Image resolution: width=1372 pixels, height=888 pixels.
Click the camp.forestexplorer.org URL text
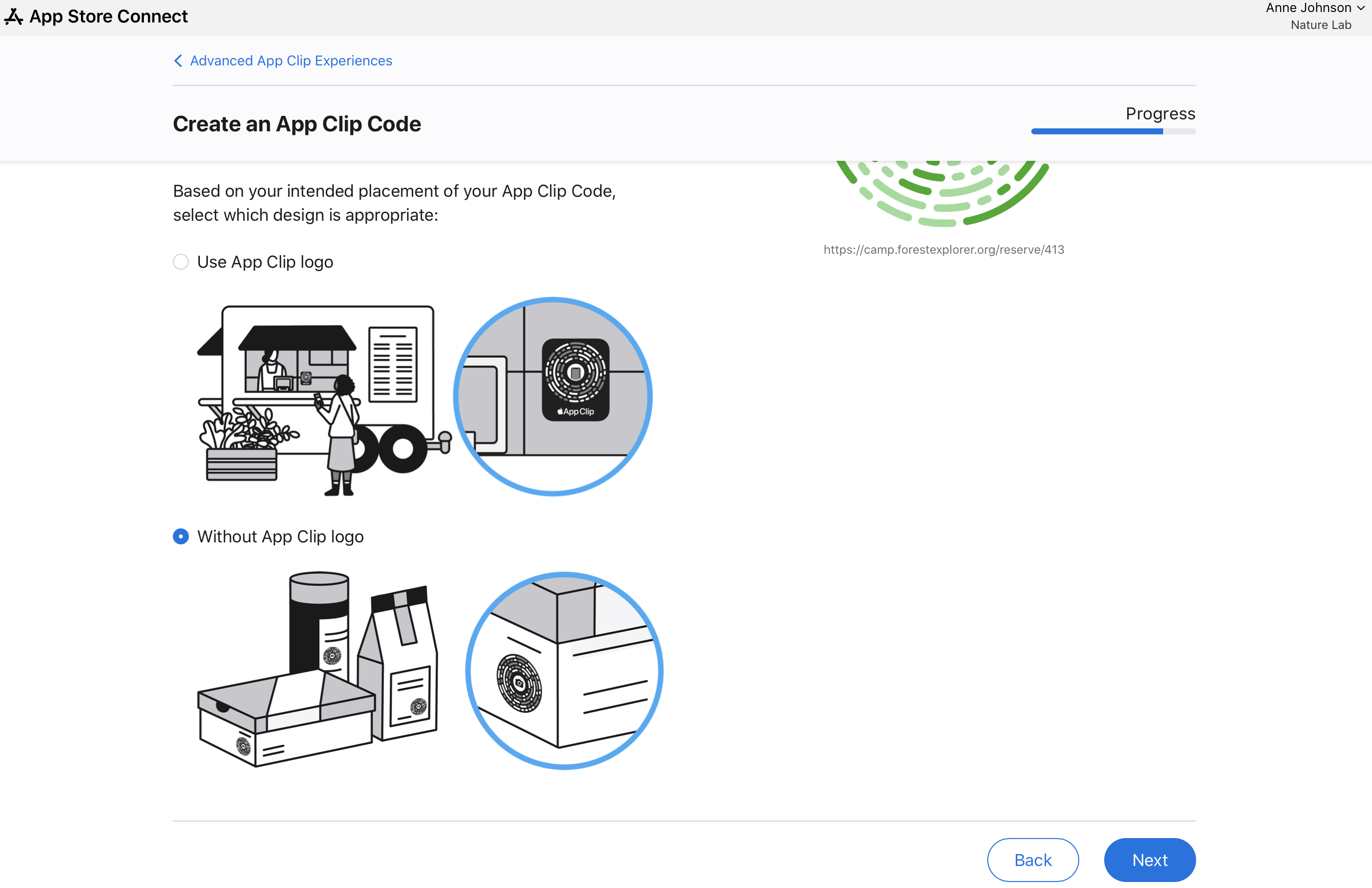[x=943, y=249]
